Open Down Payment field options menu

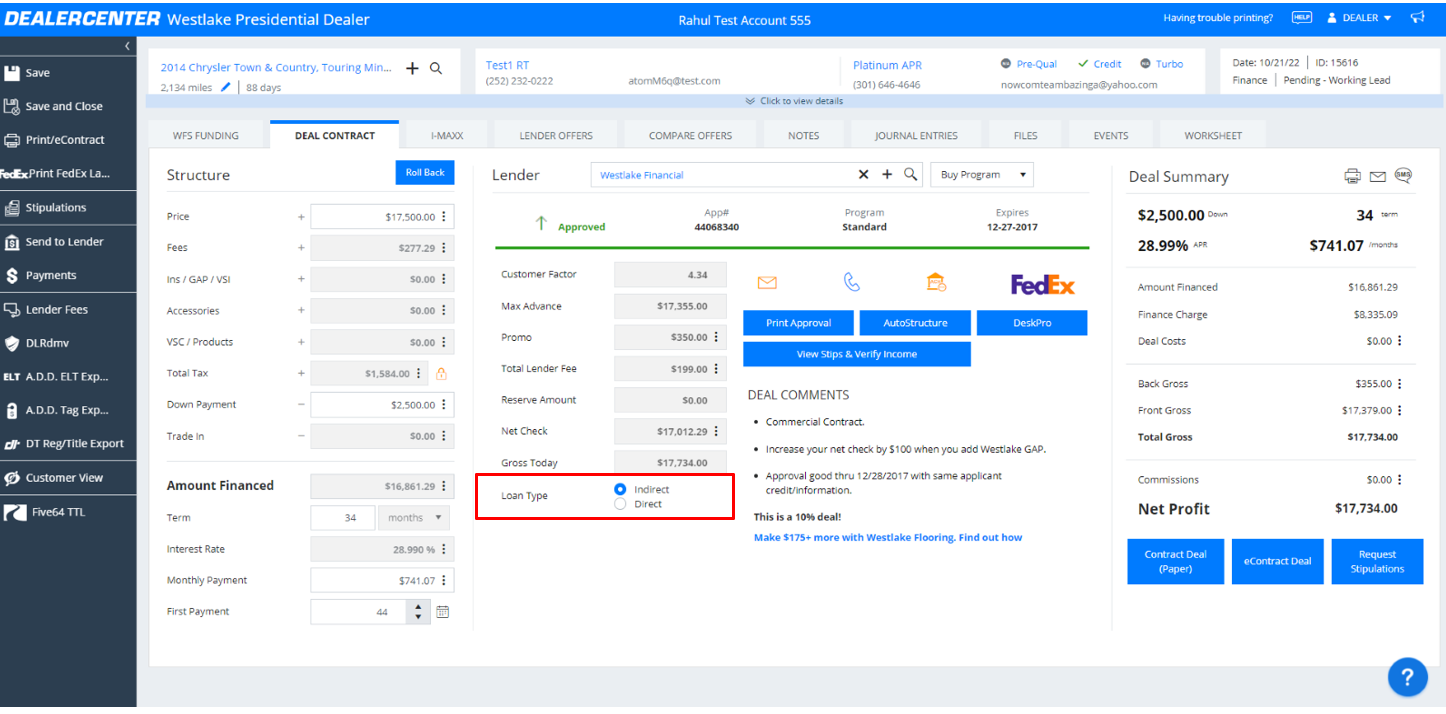[444, 405]
